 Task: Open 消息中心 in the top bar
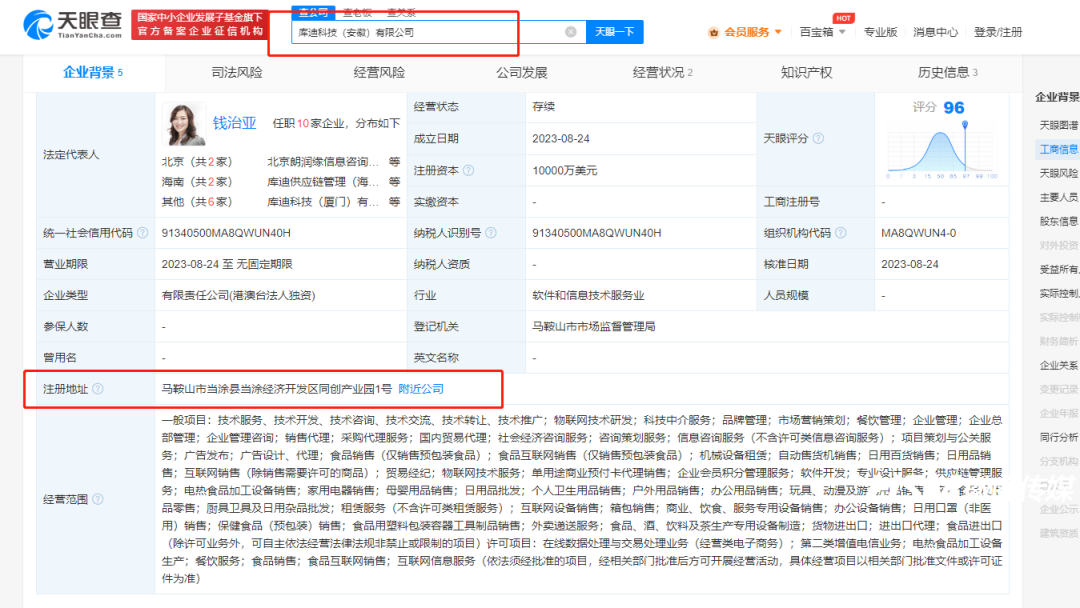coord(935,32)
